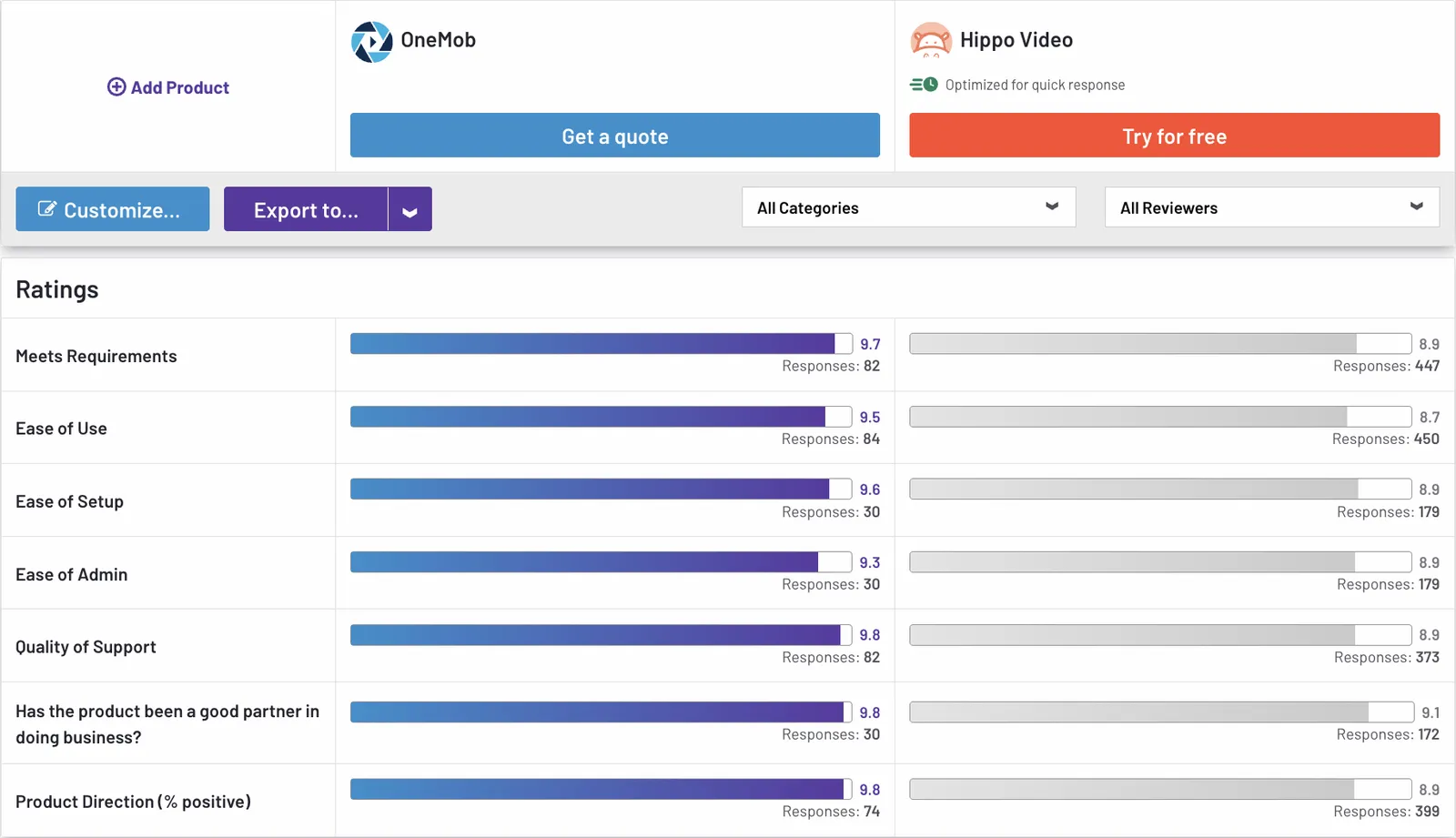
Task: Click the 9.3 OneMob Ease of Admin score
Action: coord(870,562)
